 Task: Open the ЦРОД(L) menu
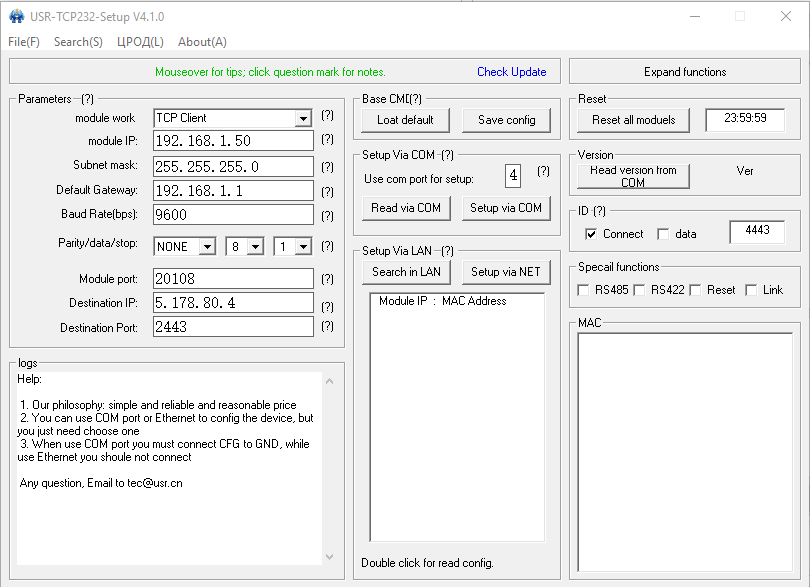pos(140,42)
